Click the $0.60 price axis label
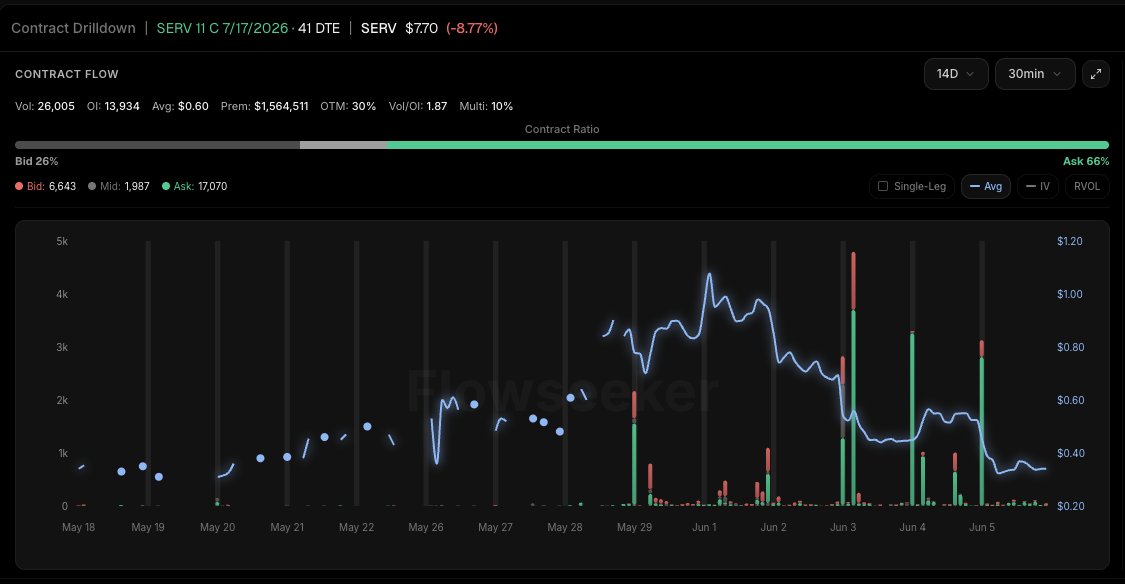The height and width of the screenshot is (584, 1125). click(x=1070, y=400)
